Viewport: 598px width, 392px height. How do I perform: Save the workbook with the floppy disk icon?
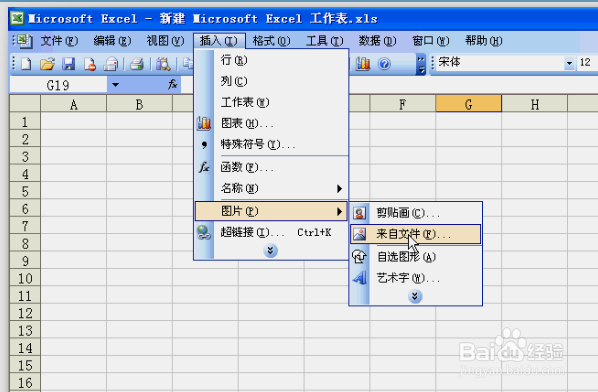coord(69,64)
